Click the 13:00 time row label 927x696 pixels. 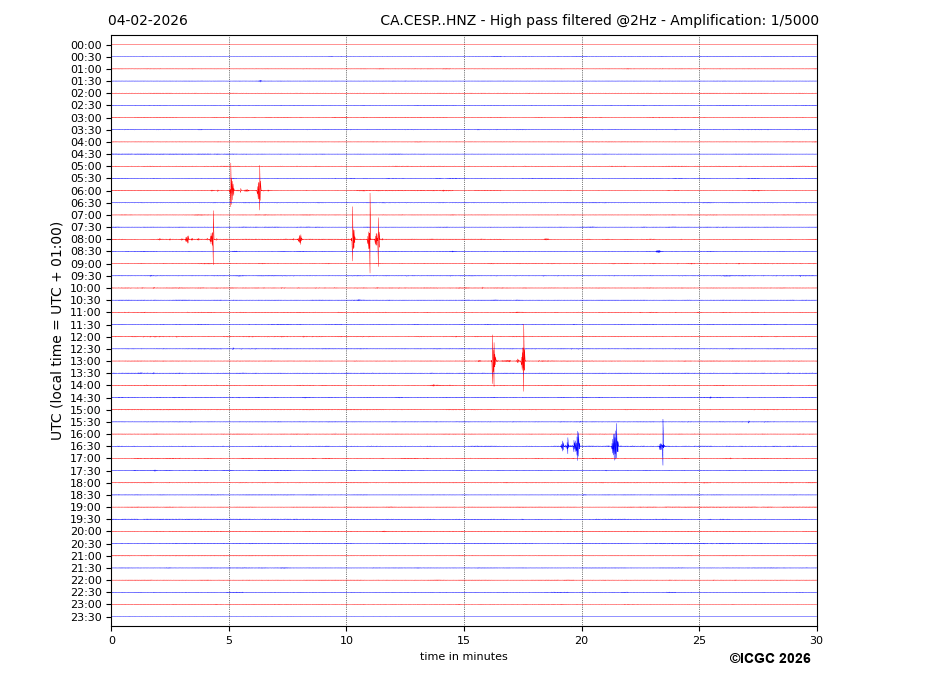(86, 361)
